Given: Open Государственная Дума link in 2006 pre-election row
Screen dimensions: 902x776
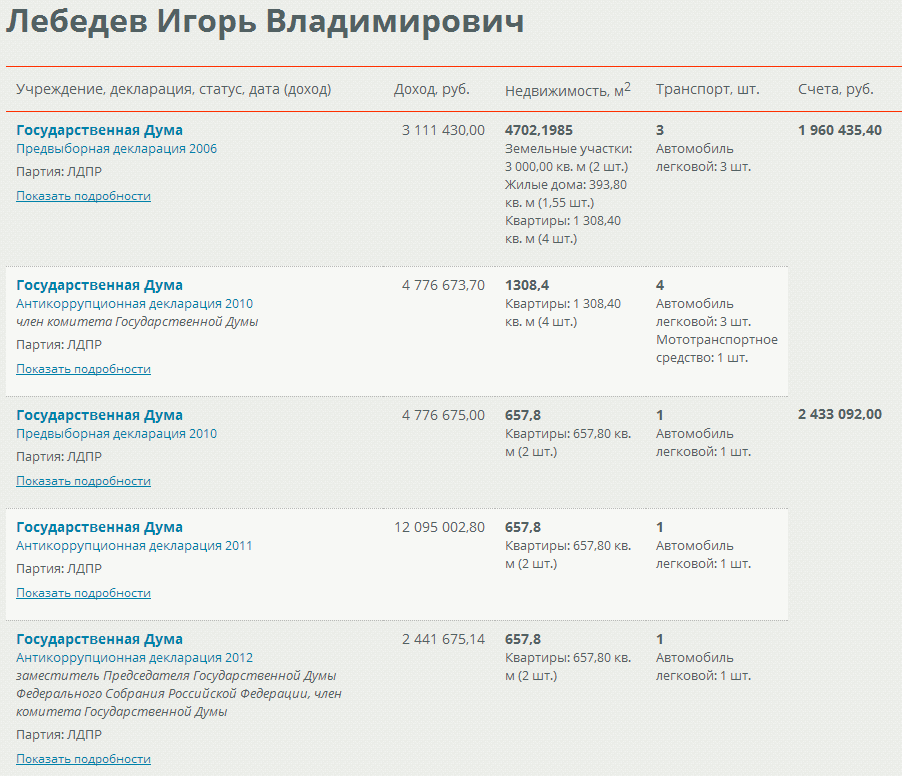Looking at the screenshot, I should pos(99,130).
